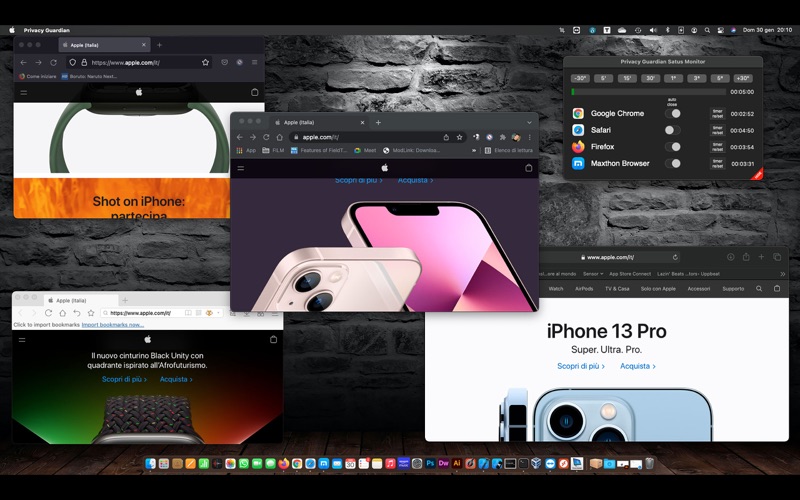Expand the Sensor favorites dropdown in Safari

(x=593, y=274)
